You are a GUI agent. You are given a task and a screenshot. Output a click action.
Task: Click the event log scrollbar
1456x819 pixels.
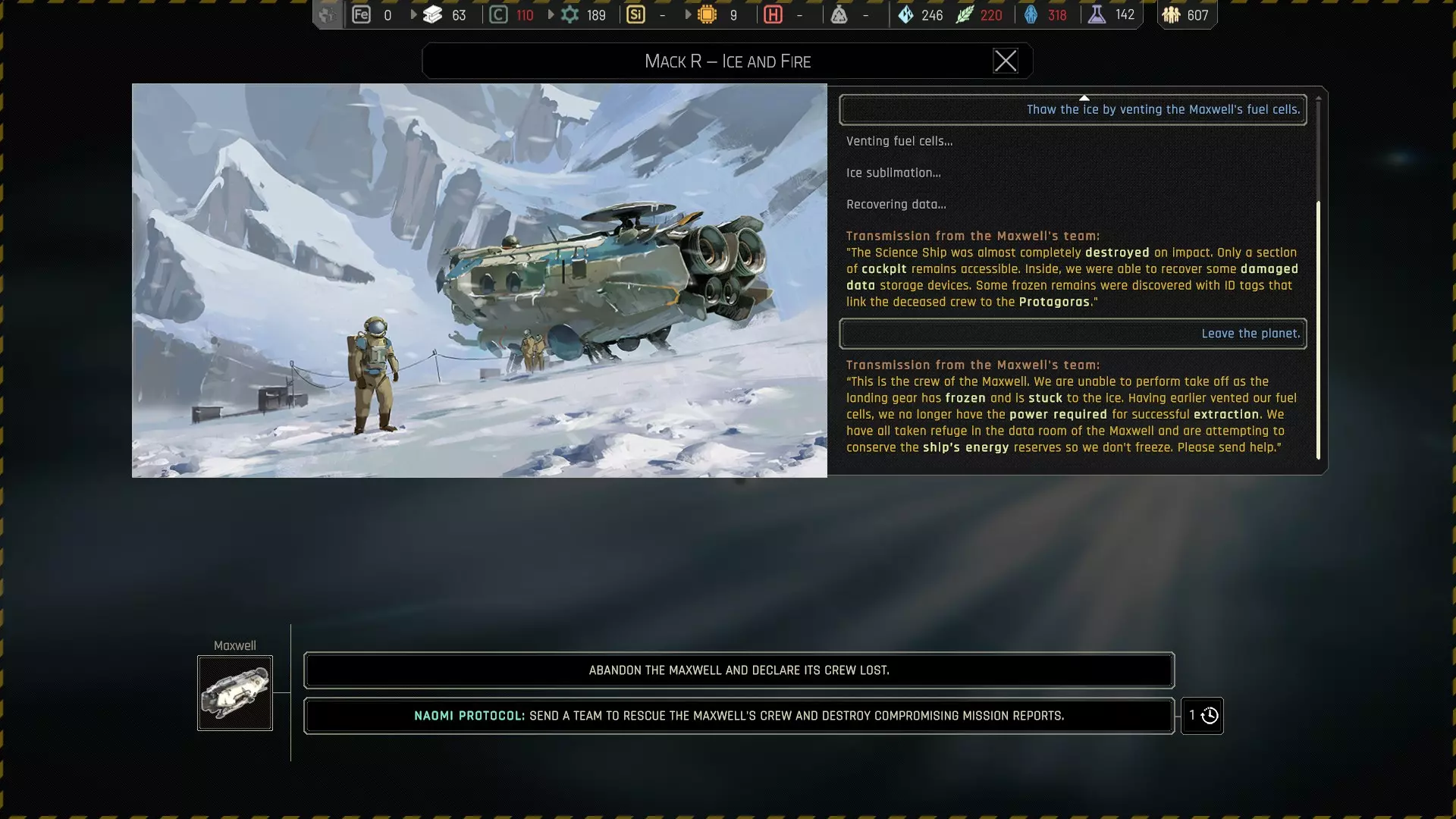[x=1318, y=330]
